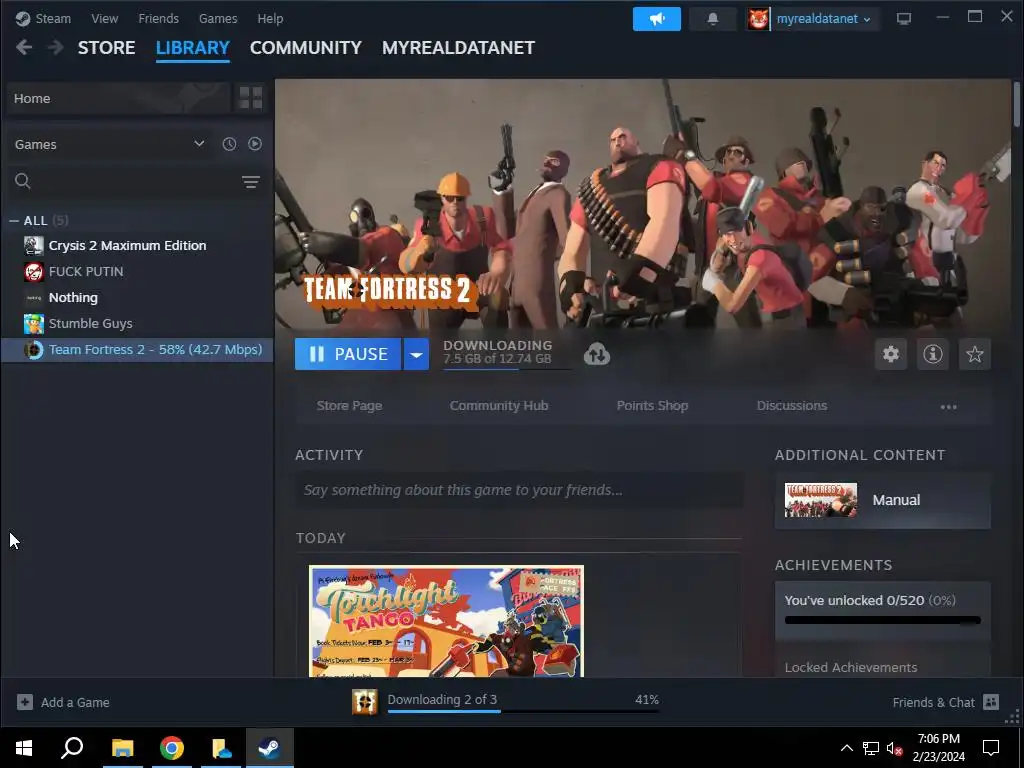This screenshot has height=768, width=1024.
Task: Open the more options ellipsis menu
Action: 948,406
